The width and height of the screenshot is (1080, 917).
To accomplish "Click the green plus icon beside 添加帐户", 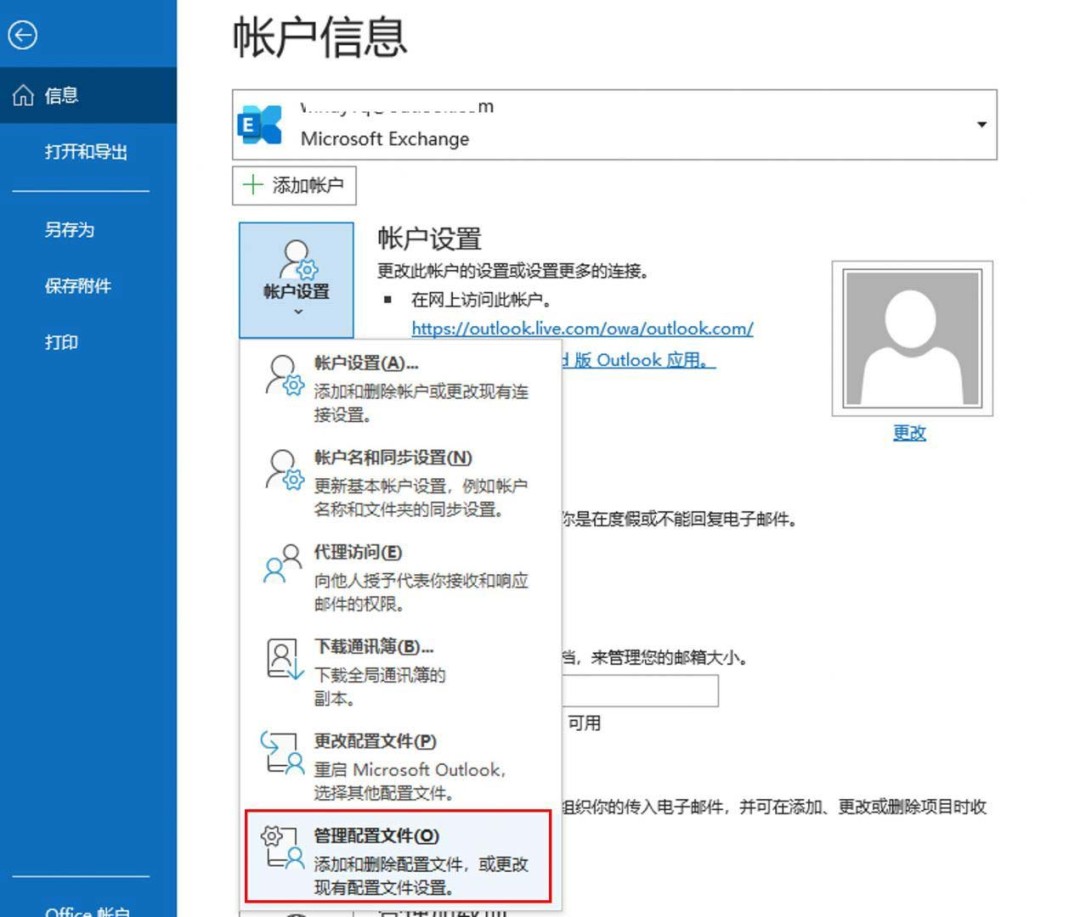I will (x=250, y=185).
